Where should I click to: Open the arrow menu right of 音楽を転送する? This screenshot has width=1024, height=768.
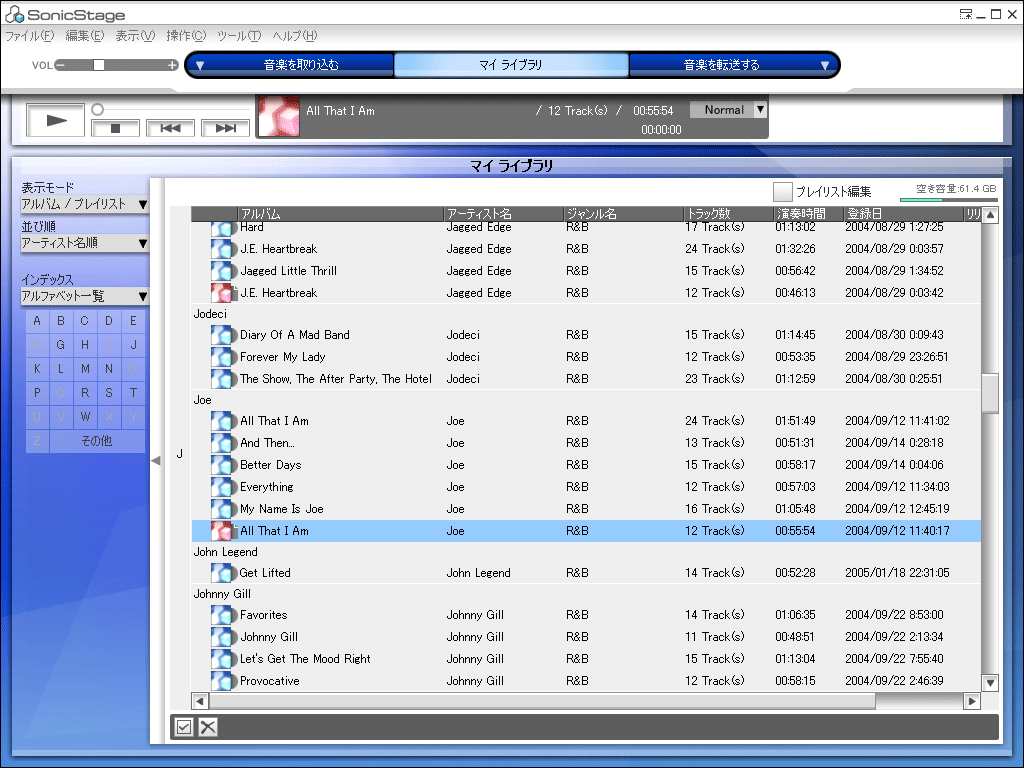point(825,65)
